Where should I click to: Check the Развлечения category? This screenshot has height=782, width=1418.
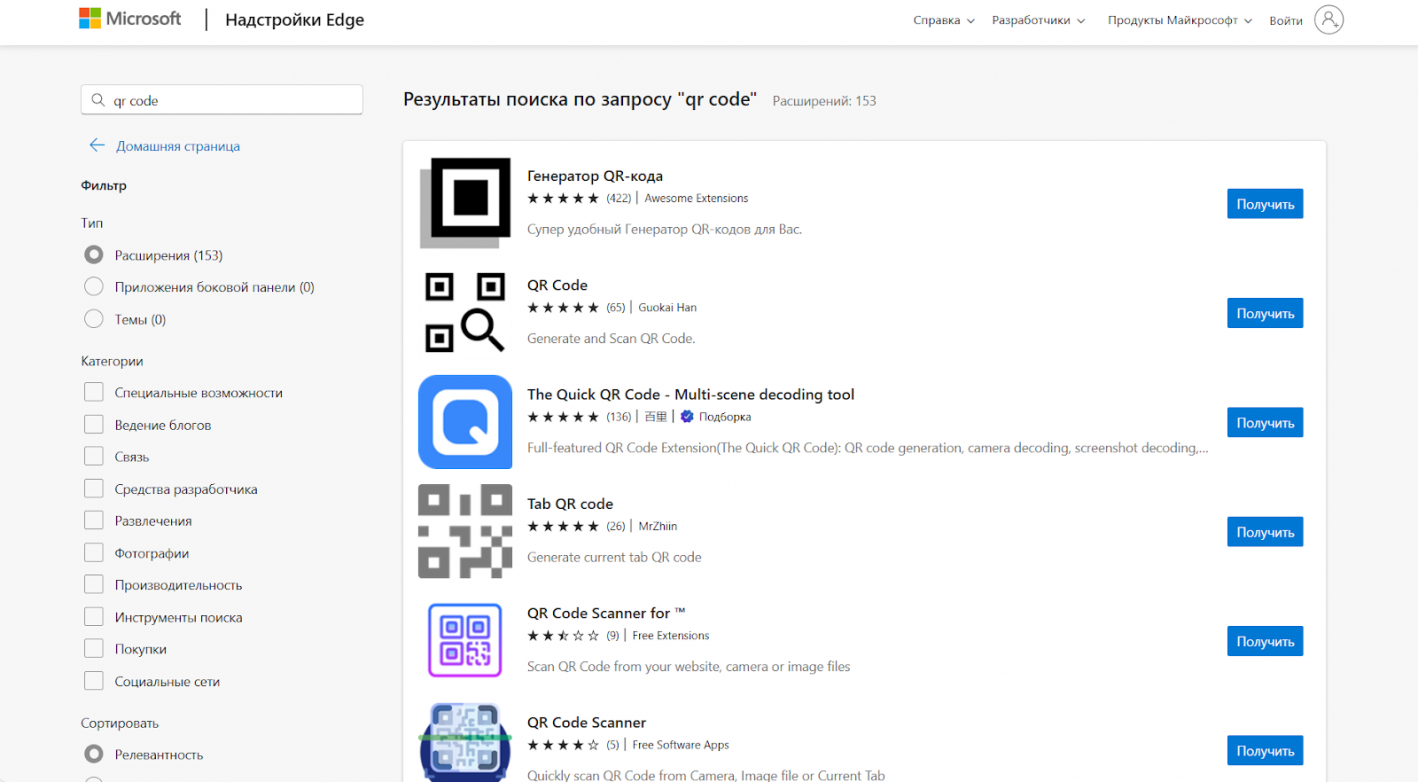94,521
